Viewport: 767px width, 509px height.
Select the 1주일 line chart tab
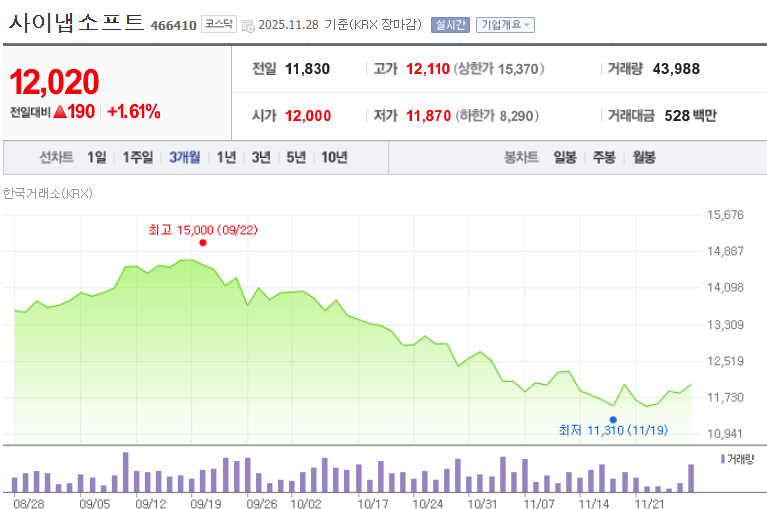(x=138, y=157)
